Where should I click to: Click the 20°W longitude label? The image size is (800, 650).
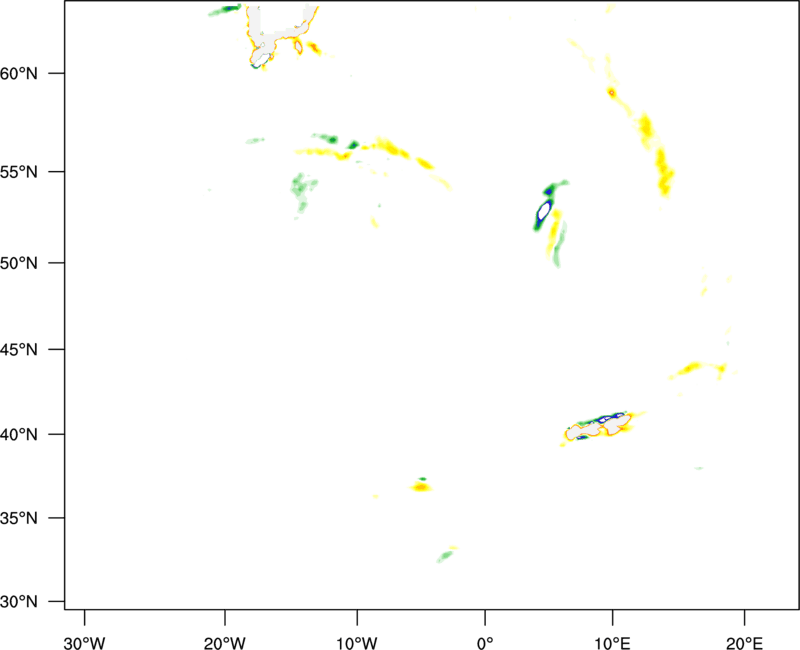coord(224,643)
